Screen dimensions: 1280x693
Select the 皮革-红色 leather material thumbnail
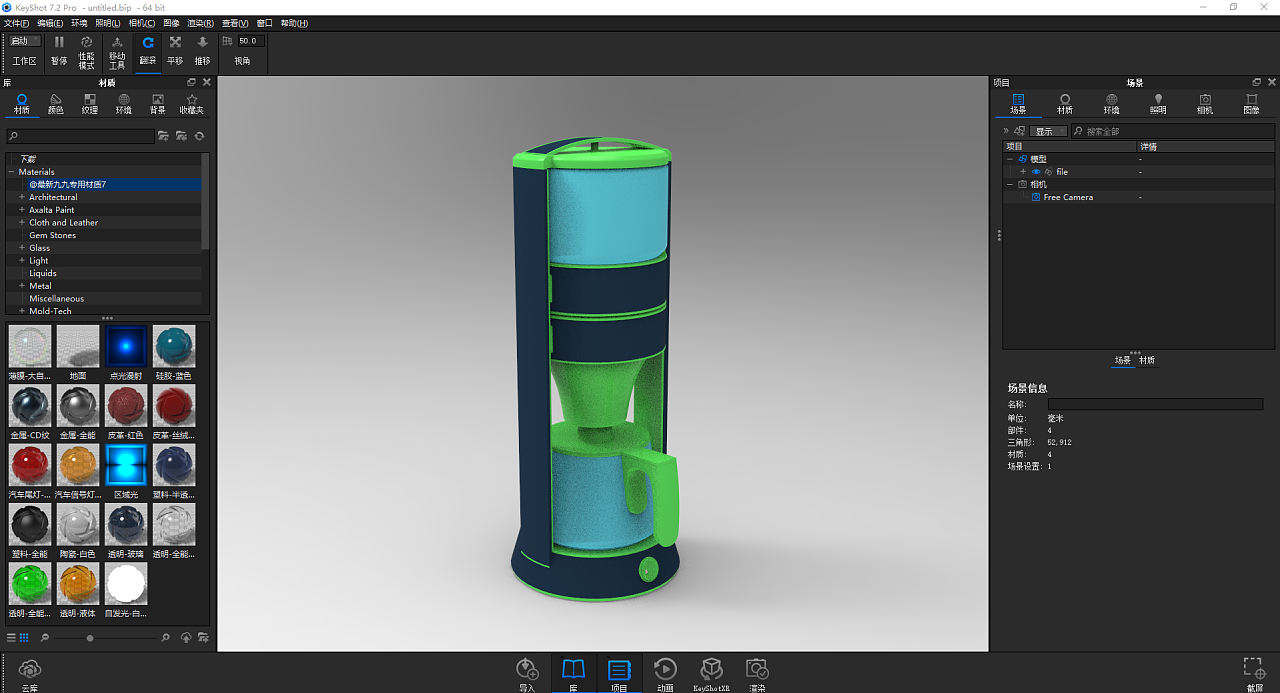(126, 406)
